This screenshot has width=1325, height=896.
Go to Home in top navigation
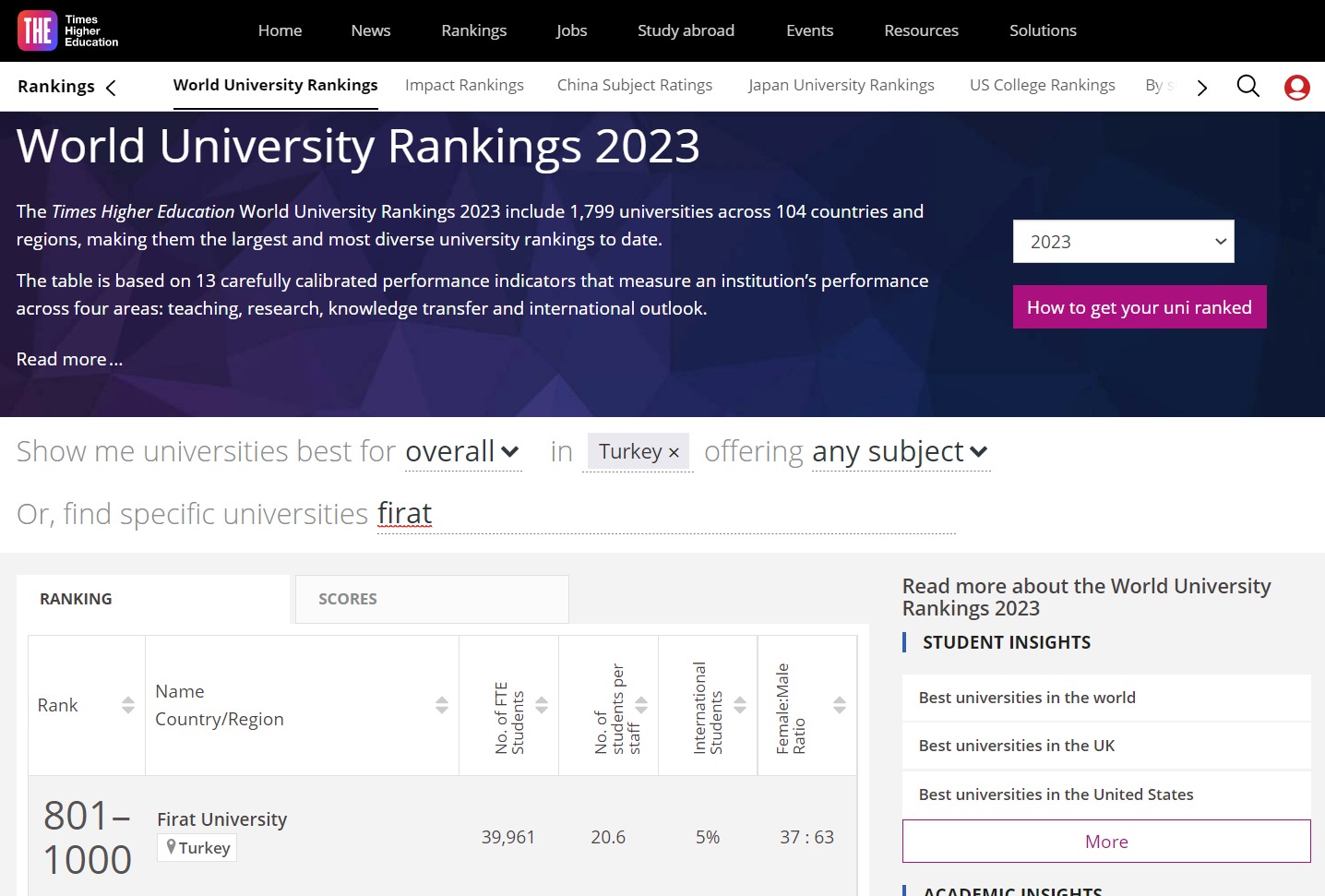280,30
